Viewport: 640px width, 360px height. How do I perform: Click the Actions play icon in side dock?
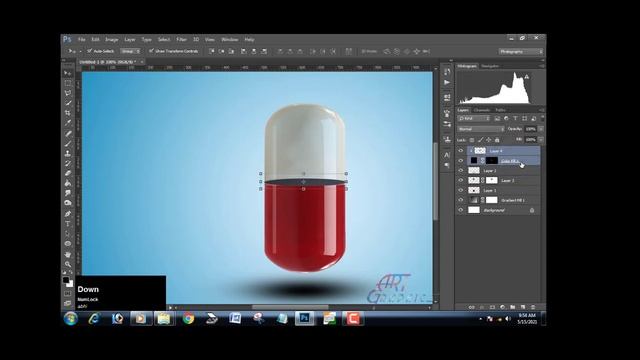click(447, 82)
